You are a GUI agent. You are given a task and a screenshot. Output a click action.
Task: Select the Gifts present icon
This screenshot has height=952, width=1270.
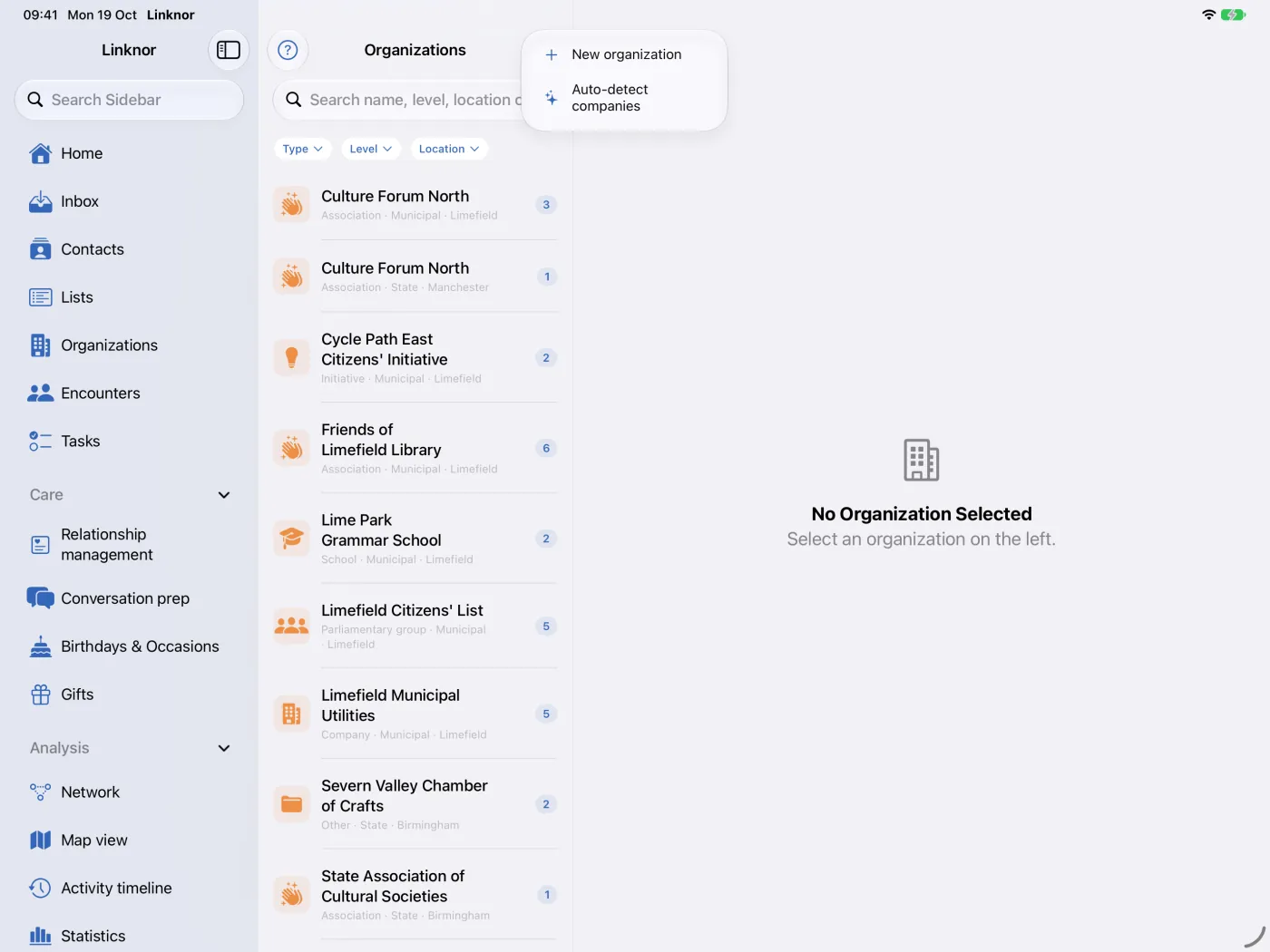(x=41, y=695)
